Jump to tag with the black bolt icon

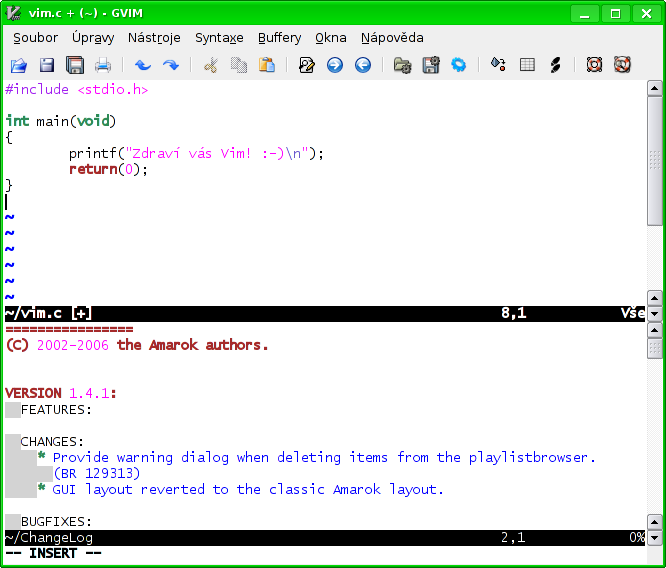555,65
